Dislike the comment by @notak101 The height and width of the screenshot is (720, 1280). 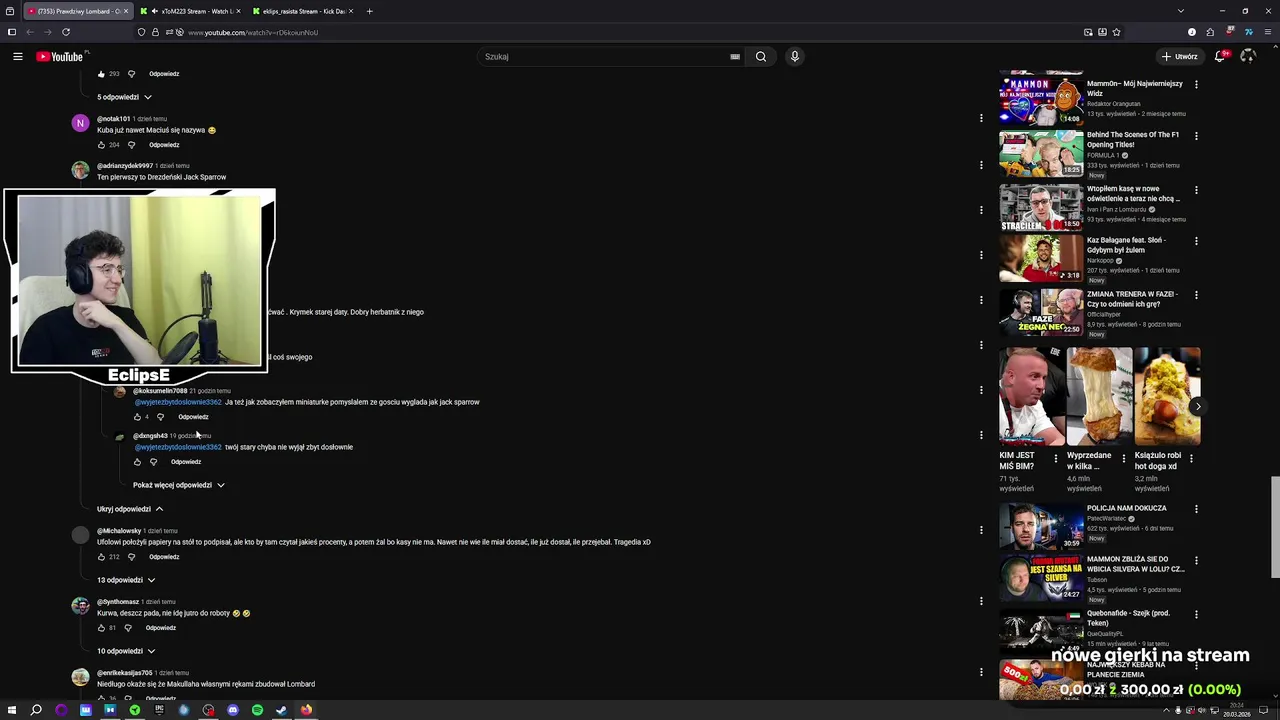click(131, 145)
